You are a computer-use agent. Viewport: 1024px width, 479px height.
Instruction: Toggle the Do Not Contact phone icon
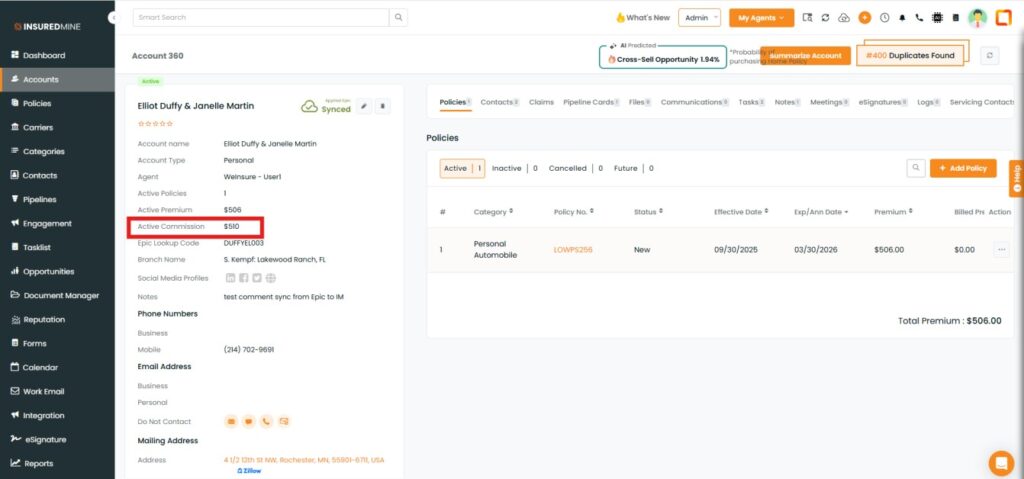266,421
